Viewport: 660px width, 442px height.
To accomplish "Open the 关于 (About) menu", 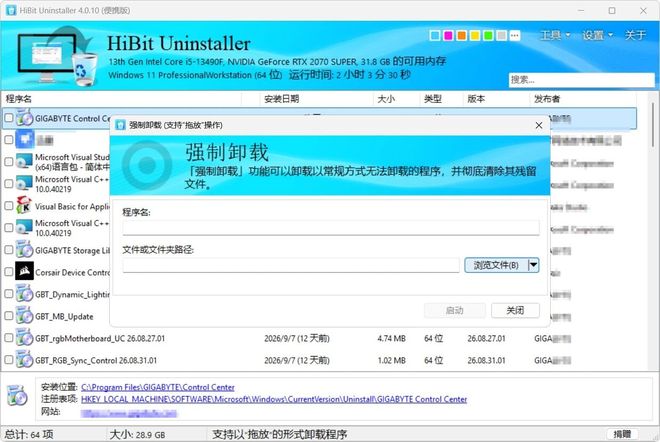I will (x=635, y=35).
